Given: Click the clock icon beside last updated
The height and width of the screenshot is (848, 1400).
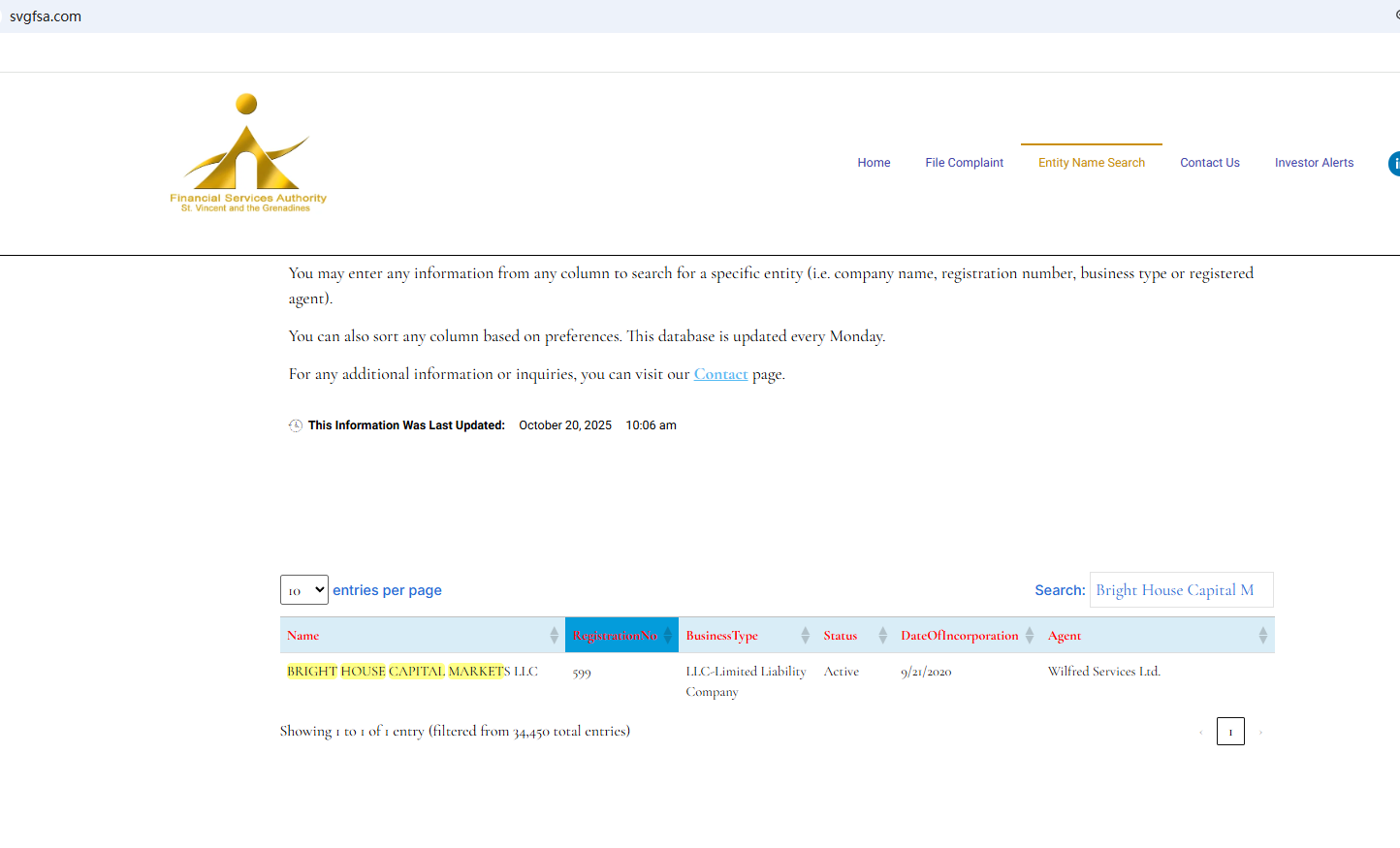Looking at the screenshot, I should pos(296,425).
